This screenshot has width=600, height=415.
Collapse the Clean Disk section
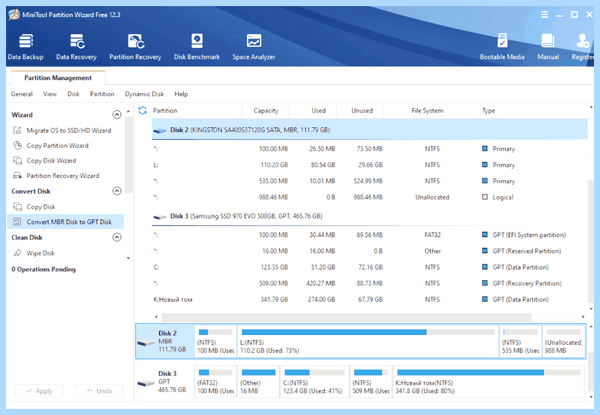117,237
